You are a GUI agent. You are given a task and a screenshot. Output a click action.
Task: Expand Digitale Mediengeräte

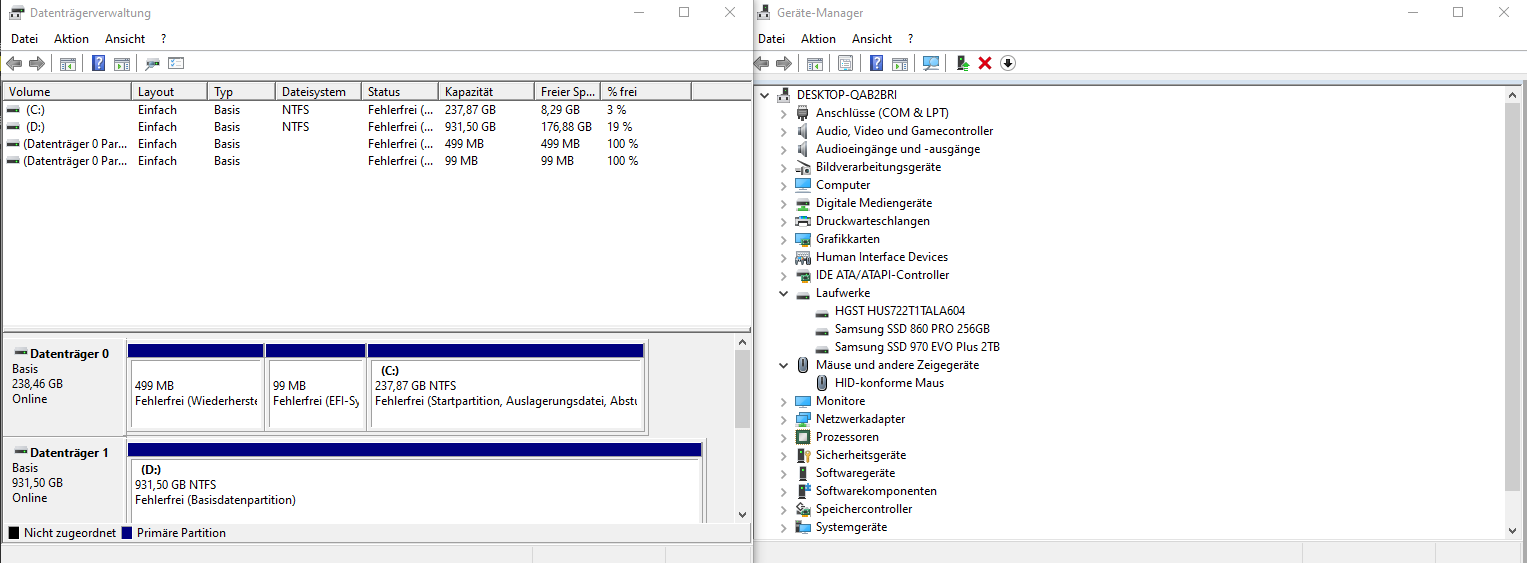tap(784, 203)
